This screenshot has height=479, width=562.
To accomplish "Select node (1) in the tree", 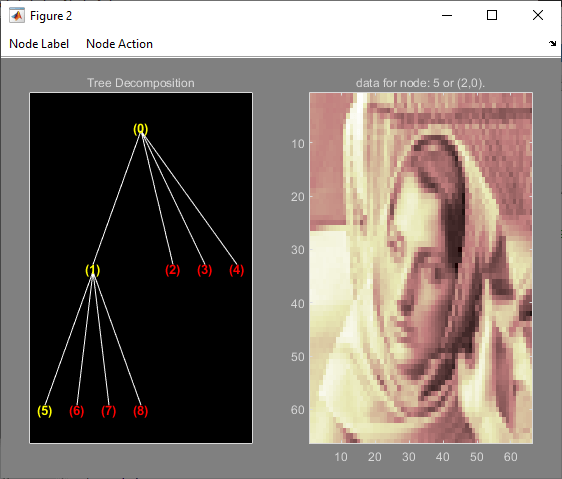I will [x=92, y=270].
